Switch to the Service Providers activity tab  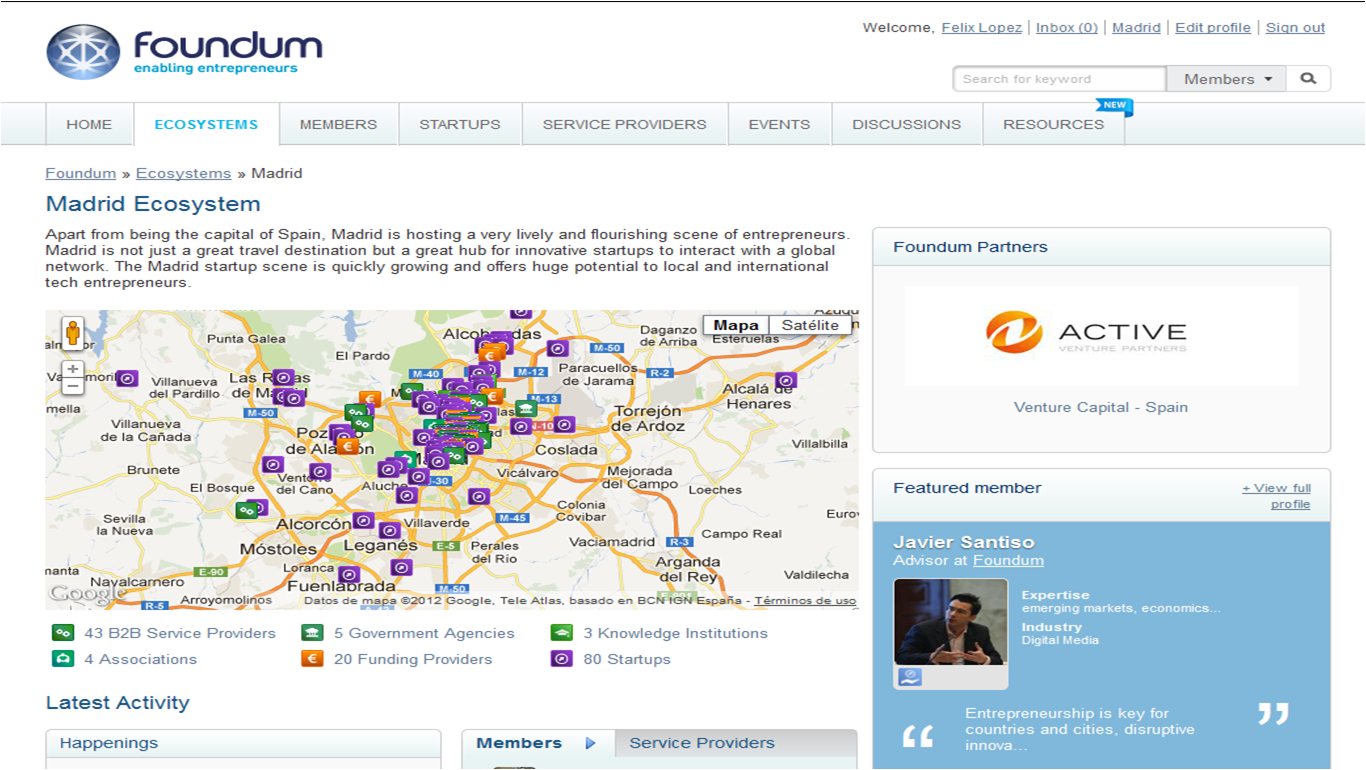click(x=702, y=743)
